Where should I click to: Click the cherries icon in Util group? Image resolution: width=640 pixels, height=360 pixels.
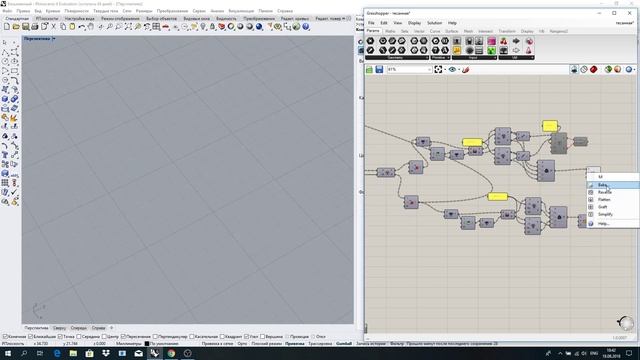tap(504, 41)
